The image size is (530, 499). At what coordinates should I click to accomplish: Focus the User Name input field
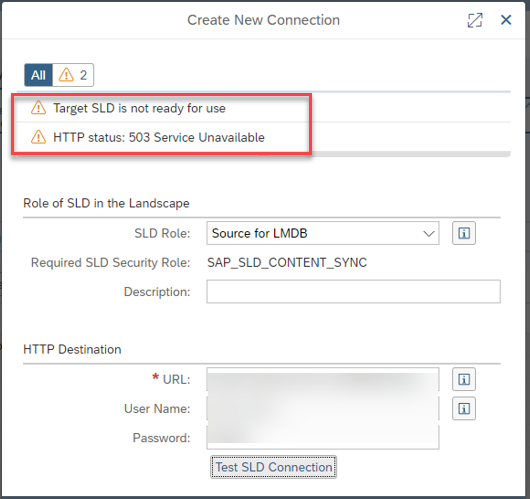(323, 408)
